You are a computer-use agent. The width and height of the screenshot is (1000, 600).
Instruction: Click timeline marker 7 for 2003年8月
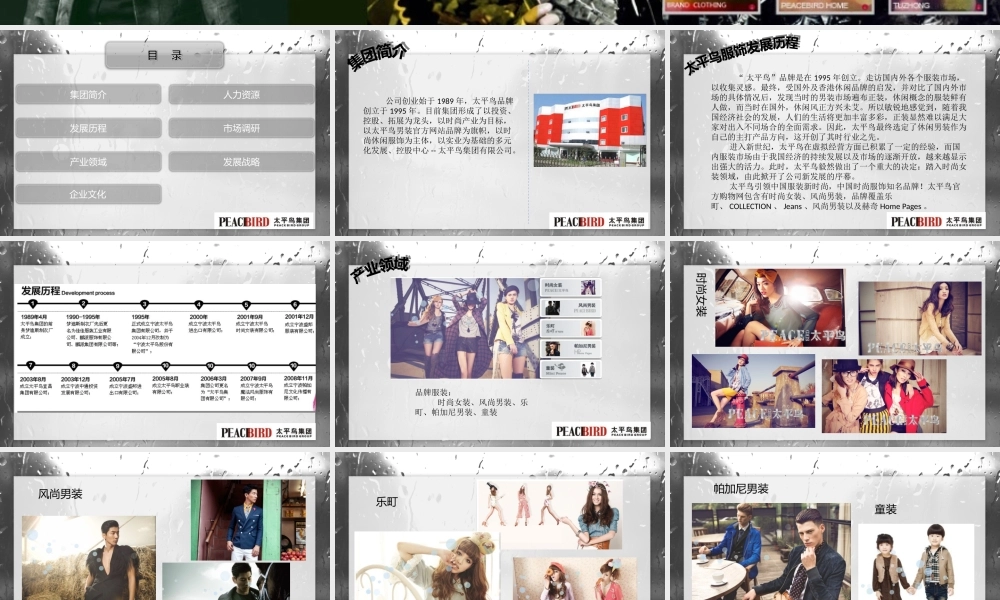(30, 365)
